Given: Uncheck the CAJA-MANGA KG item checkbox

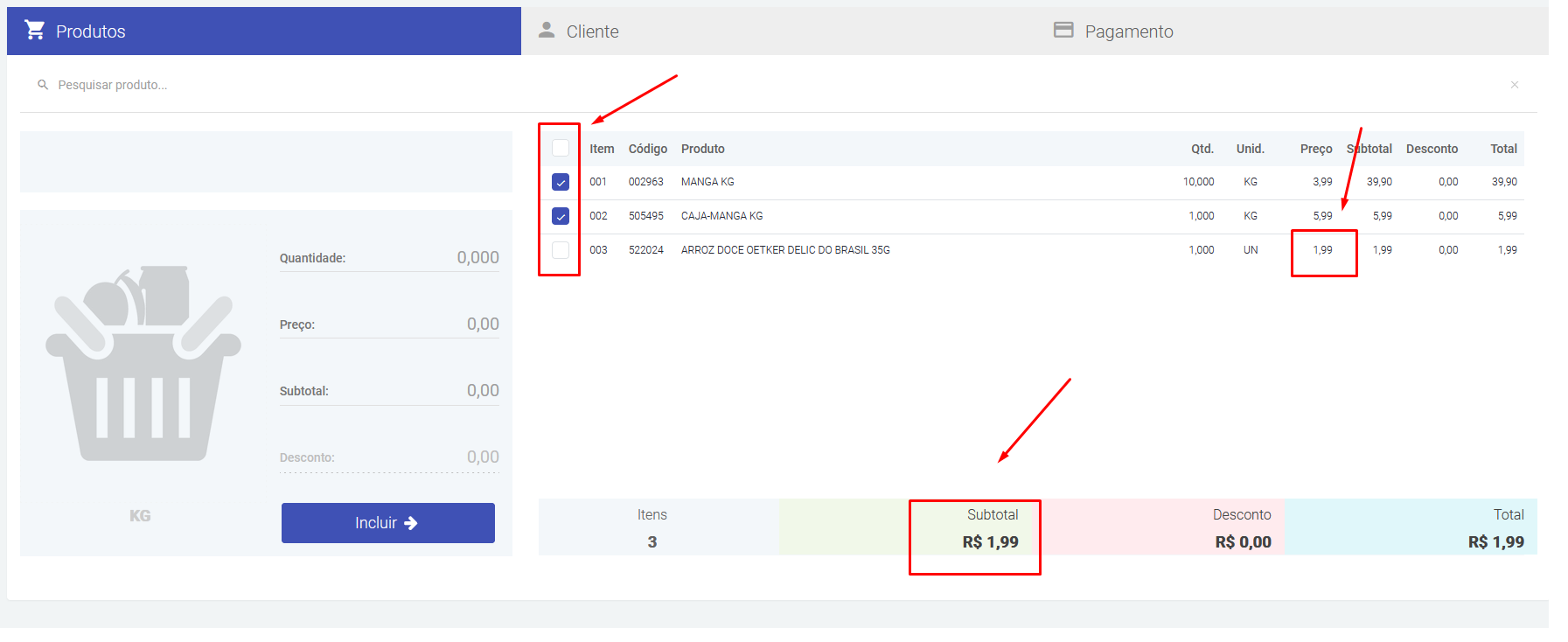Looking at the screenshot, I should (x=561, y=216).
